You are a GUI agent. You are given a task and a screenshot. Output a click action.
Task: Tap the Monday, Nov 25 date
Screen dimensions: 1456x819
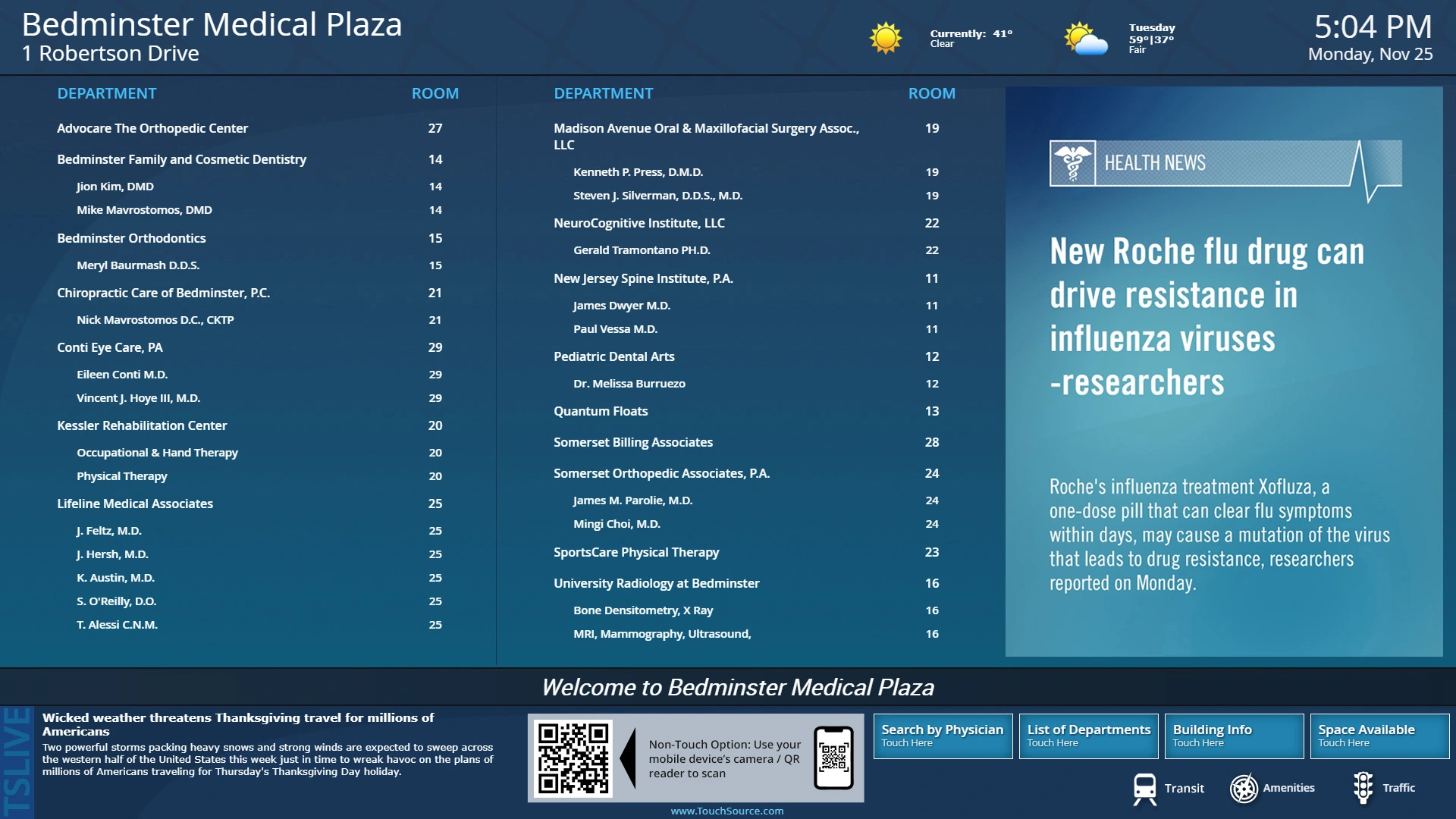[1370, 55]
